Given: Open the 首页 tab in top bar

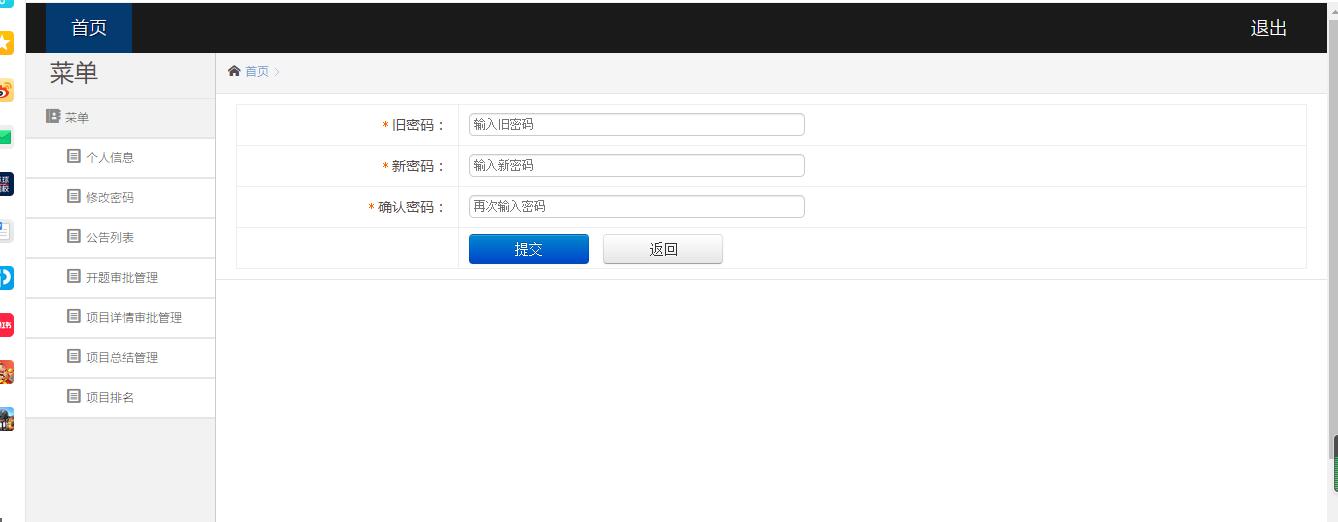Looking at the screenshot, I should [x=89, y=28].
